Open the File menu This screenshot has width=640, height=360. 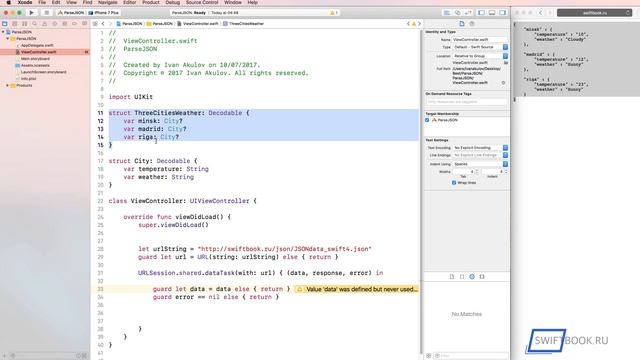42,2
